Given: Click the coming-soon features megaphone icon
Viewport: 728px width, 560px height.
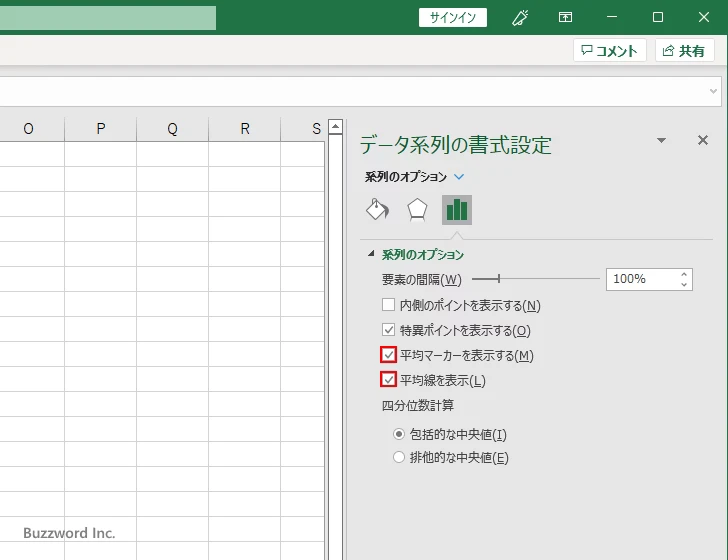Looking at the screenshot, I should (x=520, y=18).
